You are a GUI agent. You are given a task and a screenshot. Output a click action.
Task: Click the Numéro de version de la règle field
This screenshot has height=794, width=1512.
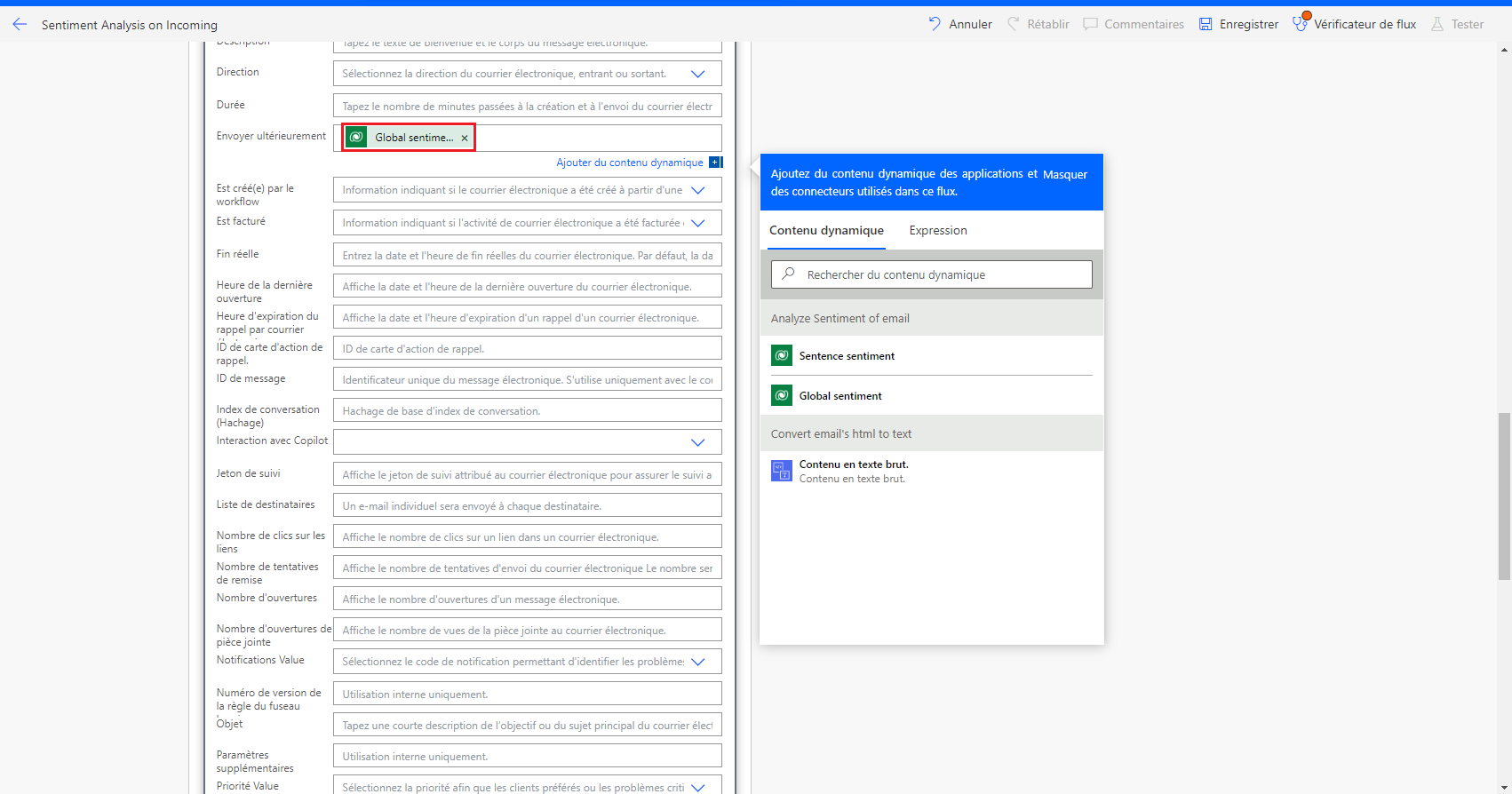click(x=527, y=694)
